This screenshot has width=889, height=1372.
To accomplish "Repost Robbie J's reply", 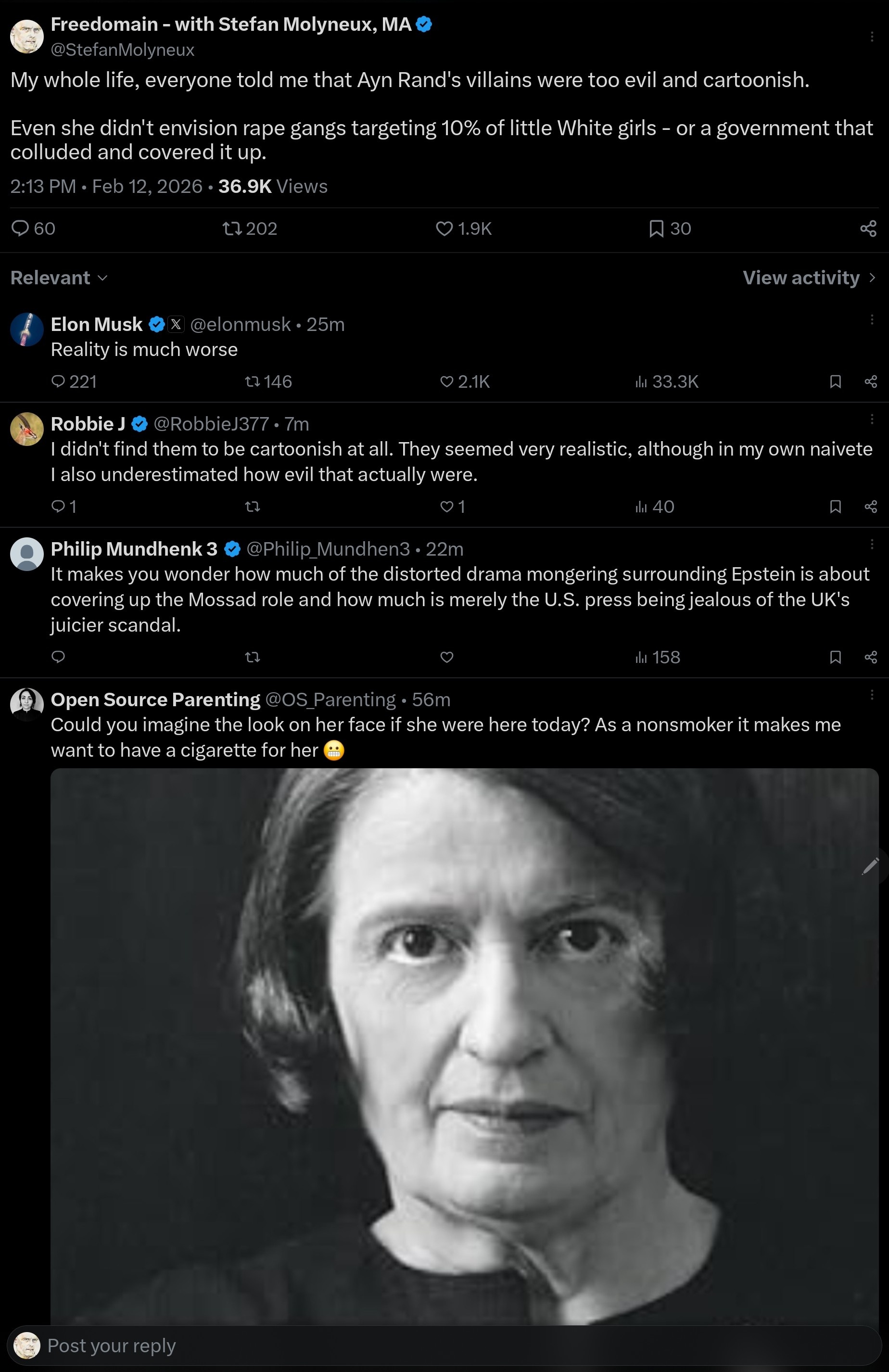I will (x=253, y=507).
